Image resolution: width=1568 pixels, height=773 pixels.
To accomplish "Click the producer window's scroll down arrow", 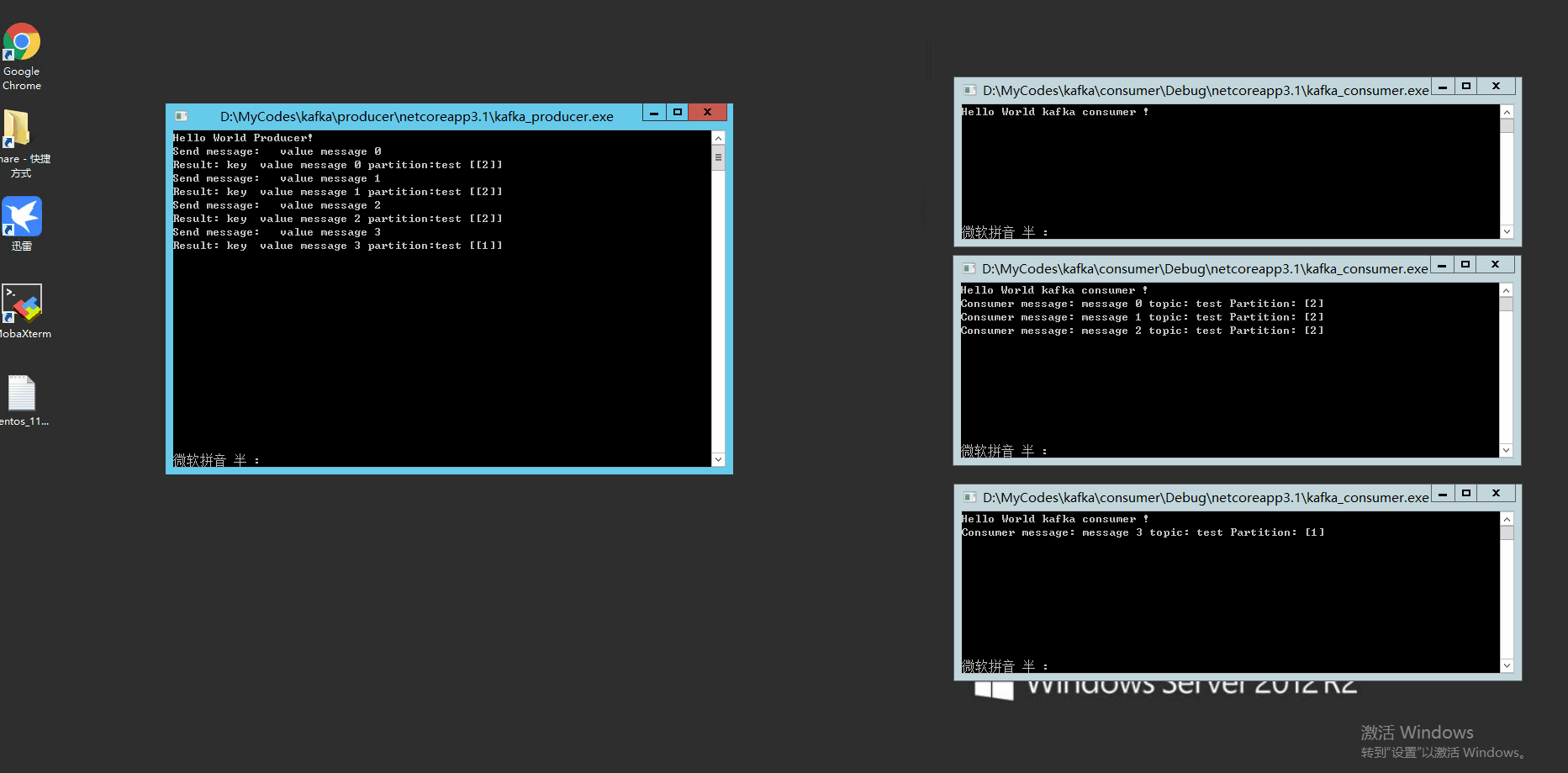I will 718,459.
